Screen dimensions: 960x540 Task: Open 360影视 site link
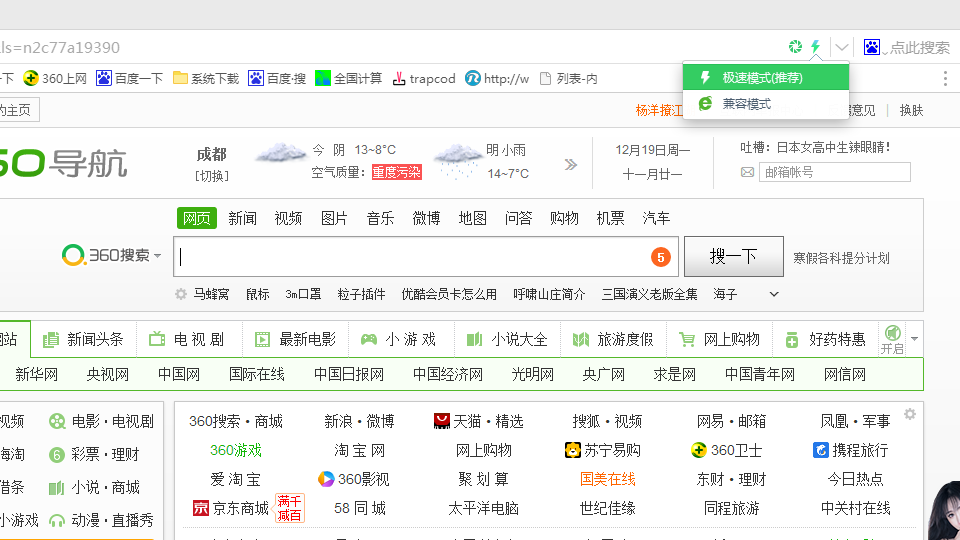(x=354, y=479)
